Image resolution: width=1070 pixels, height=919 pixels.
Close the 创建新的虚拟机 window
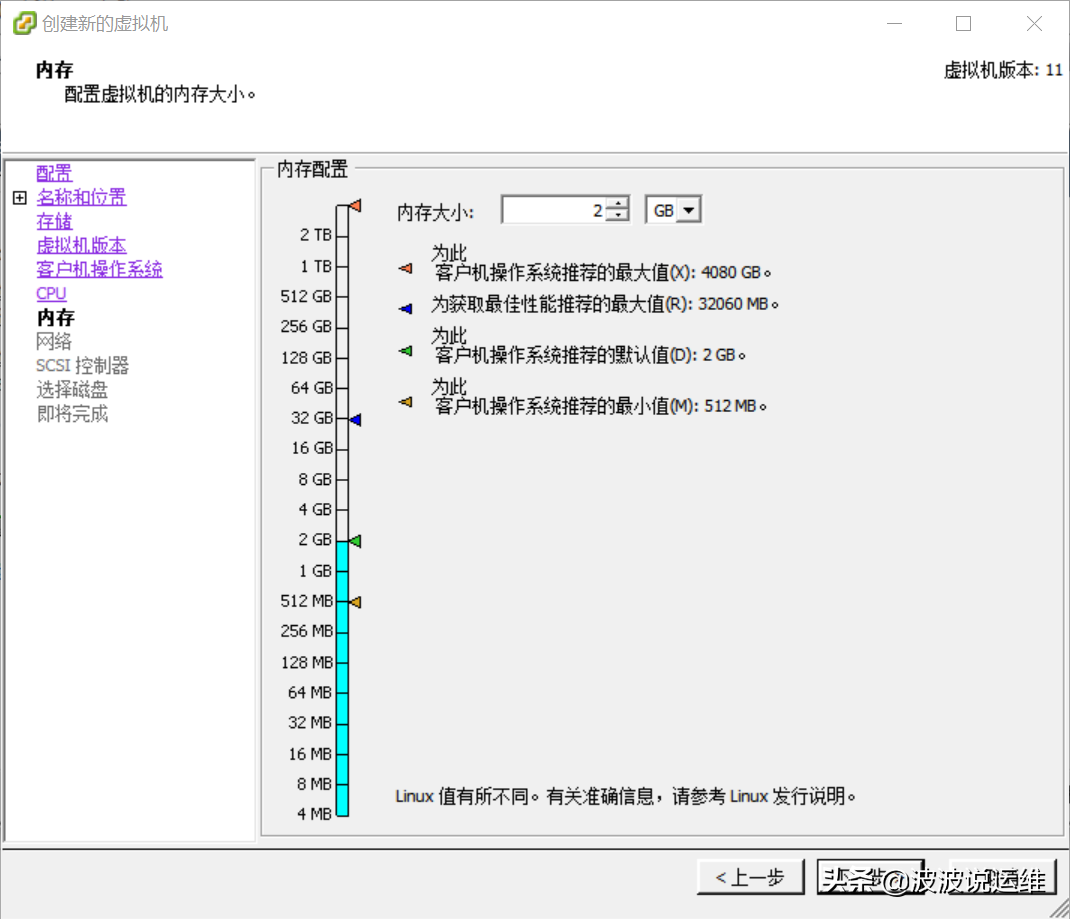click(1035, 24)
